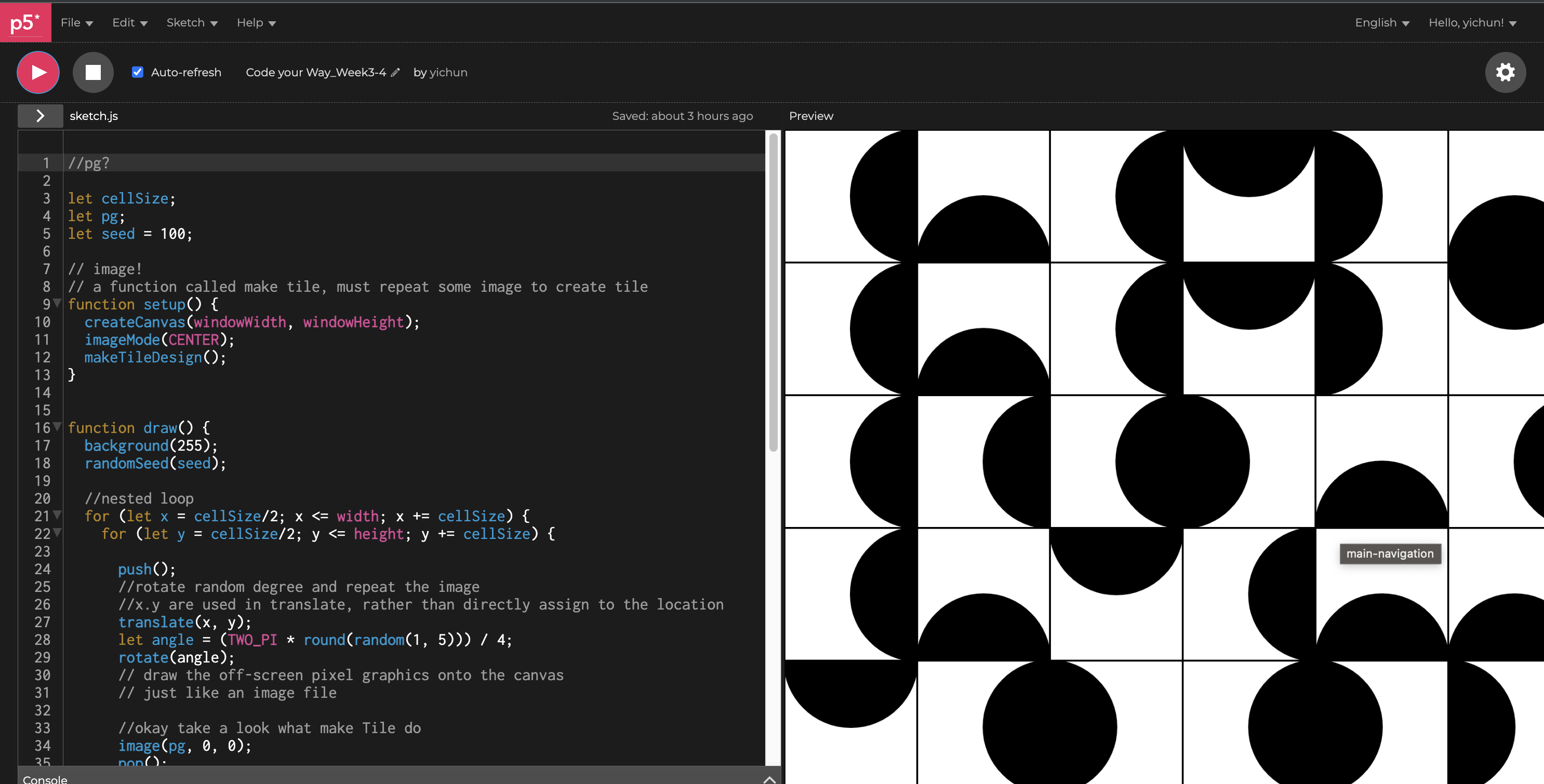
Task: Toggle the Auto-refresh checkbox
Action: point(137,73)
